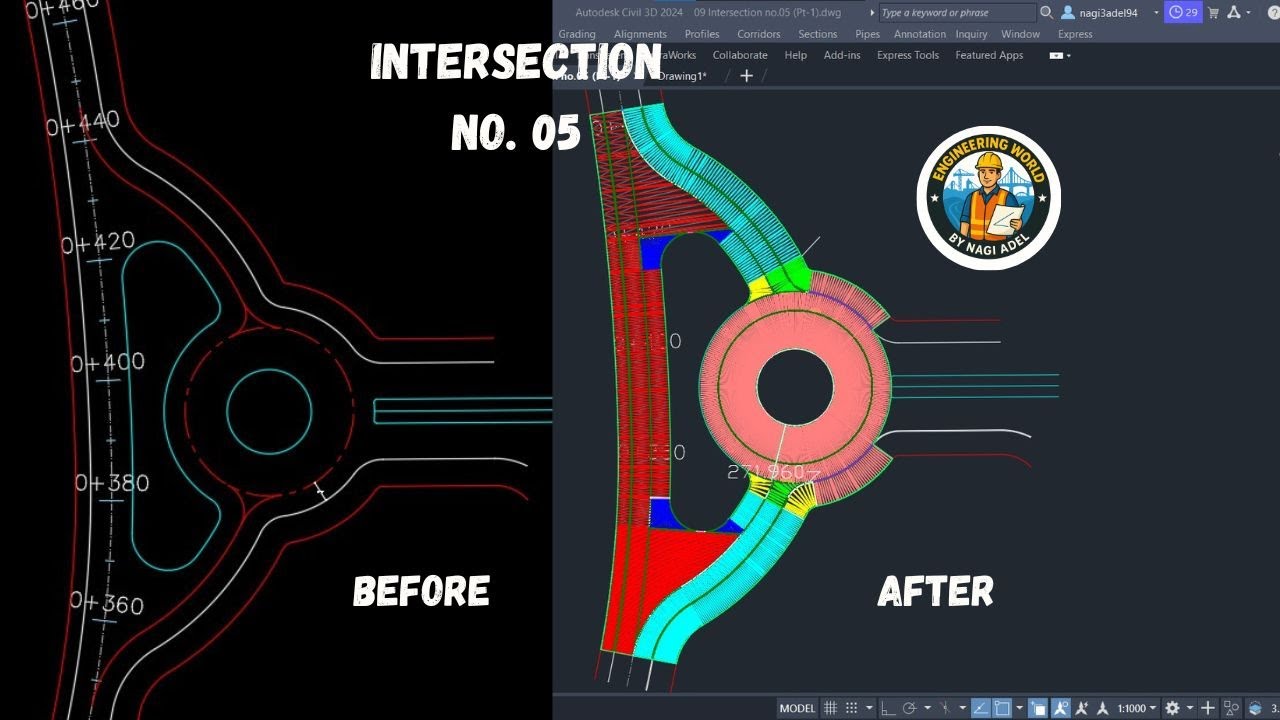Toggle ortho mode in status bar
This screenshot has height=720, width=1280.
[x=888, y=708]
